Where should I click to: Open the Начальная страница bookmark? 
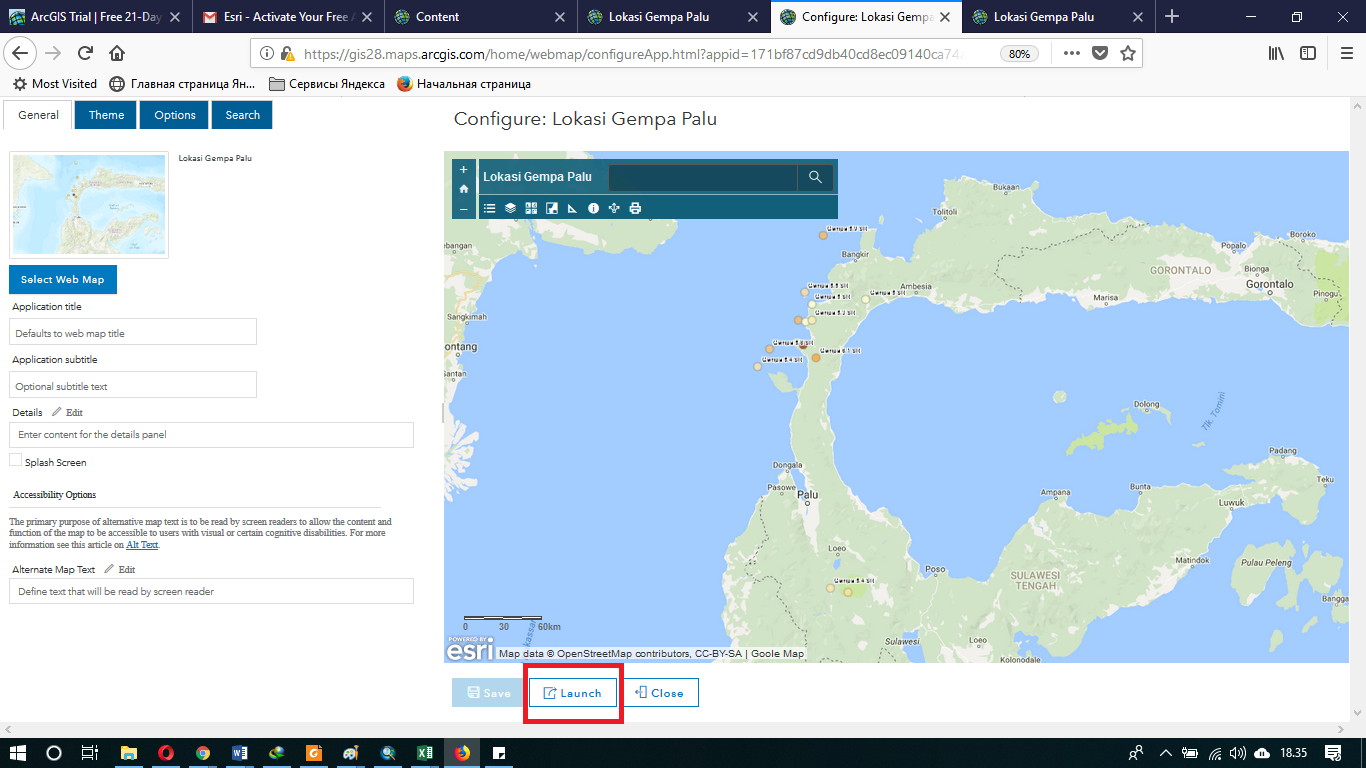click(x=464, y=84)
